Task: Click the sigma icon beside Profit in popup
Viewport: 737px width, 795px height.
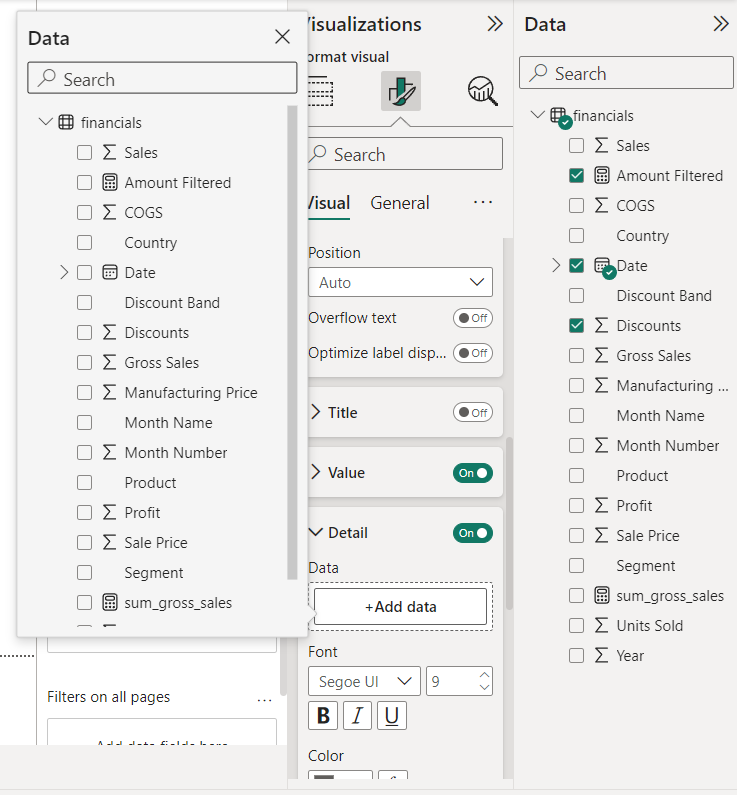Action: [x=109, y=512]
